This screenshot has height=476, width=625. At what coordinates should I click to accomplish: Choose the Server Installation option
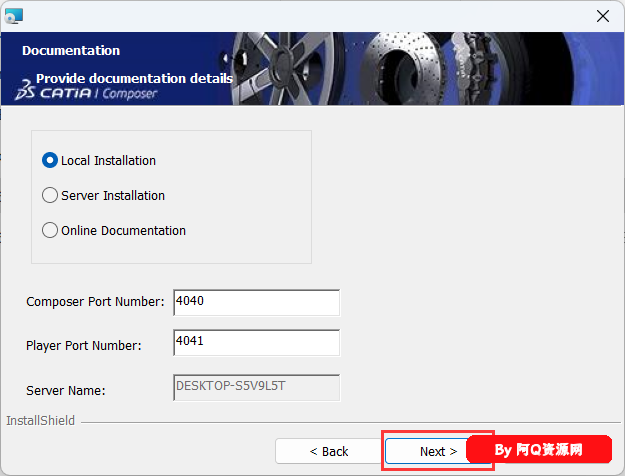point(50,195)
